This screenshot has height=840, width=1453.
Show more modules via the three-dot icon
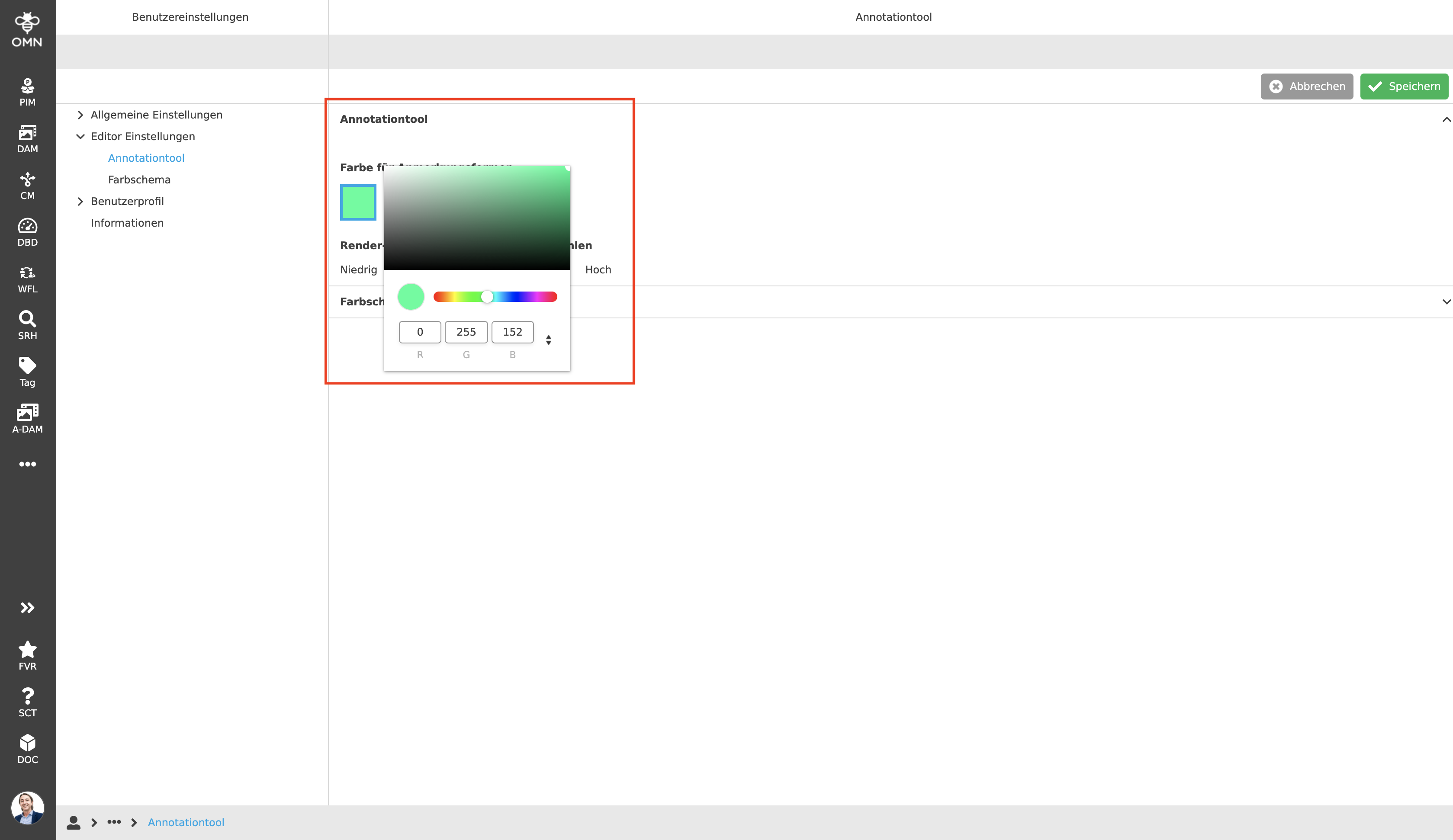27,464
